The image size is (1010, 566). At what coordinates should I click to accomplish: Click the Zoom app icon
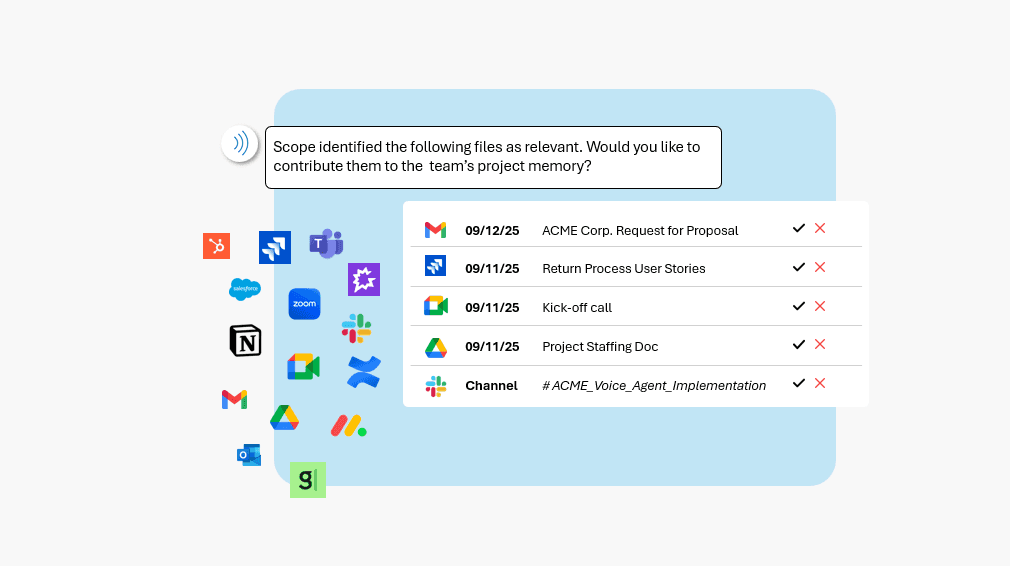305,304
